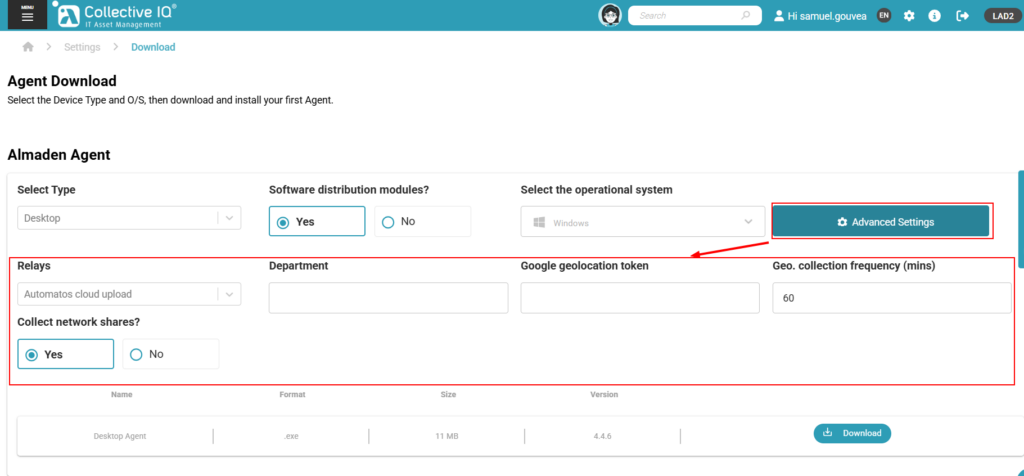Select No for Software distribution modules
The image size is (1024, 476).
tap(423, 221)
